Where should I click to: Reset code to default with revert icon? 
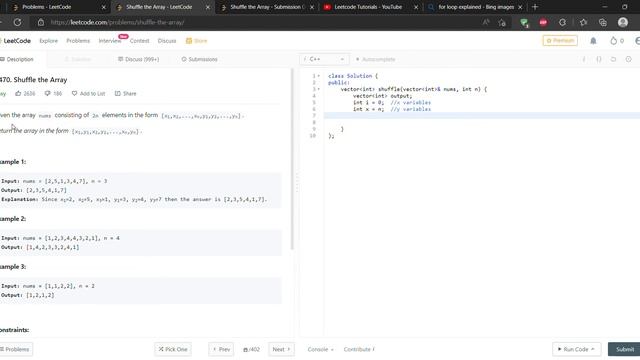(x=613, y=59)
